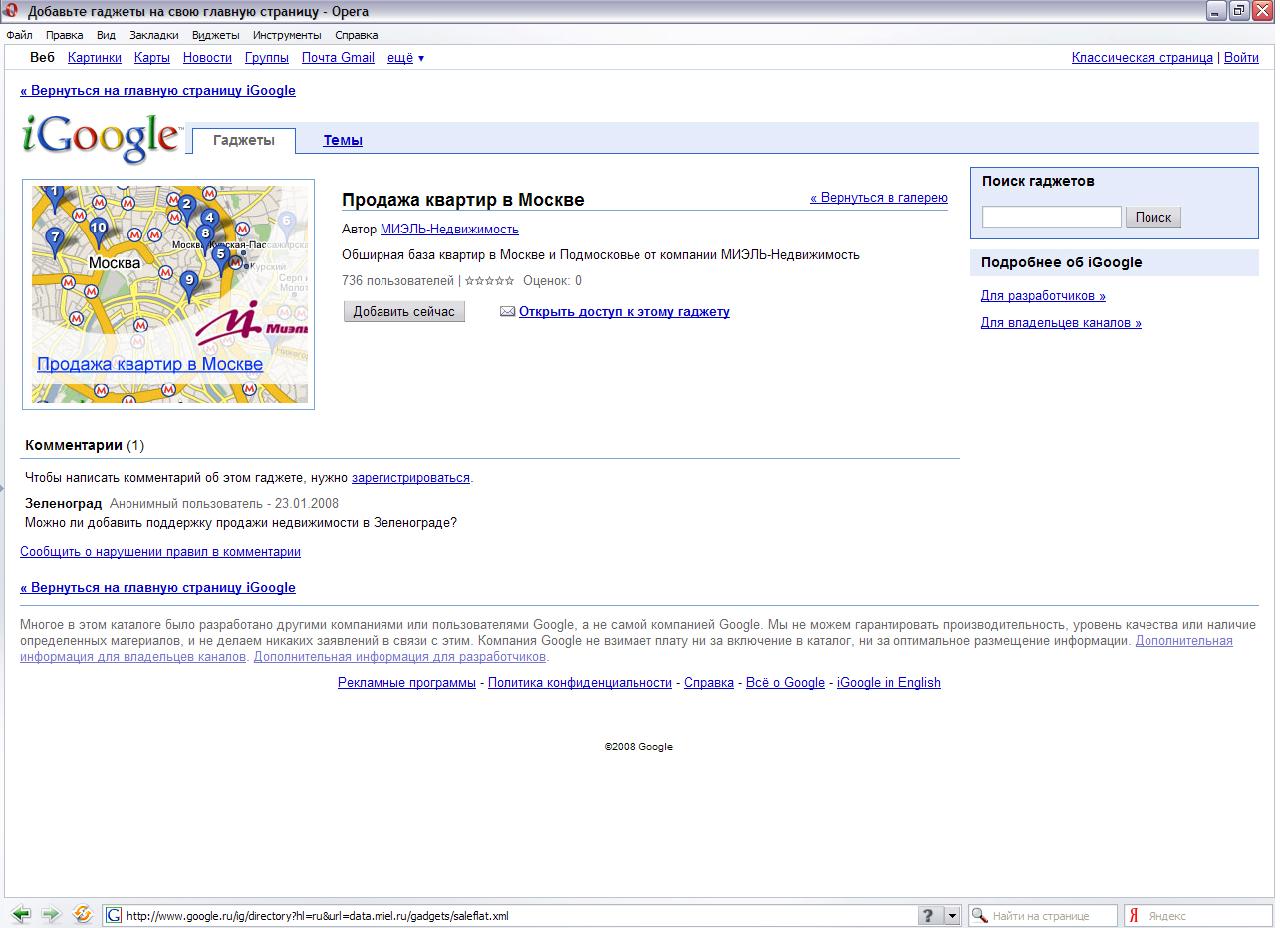
Task: Open the iGoogle in English link
Action: (x=889, y=683)
